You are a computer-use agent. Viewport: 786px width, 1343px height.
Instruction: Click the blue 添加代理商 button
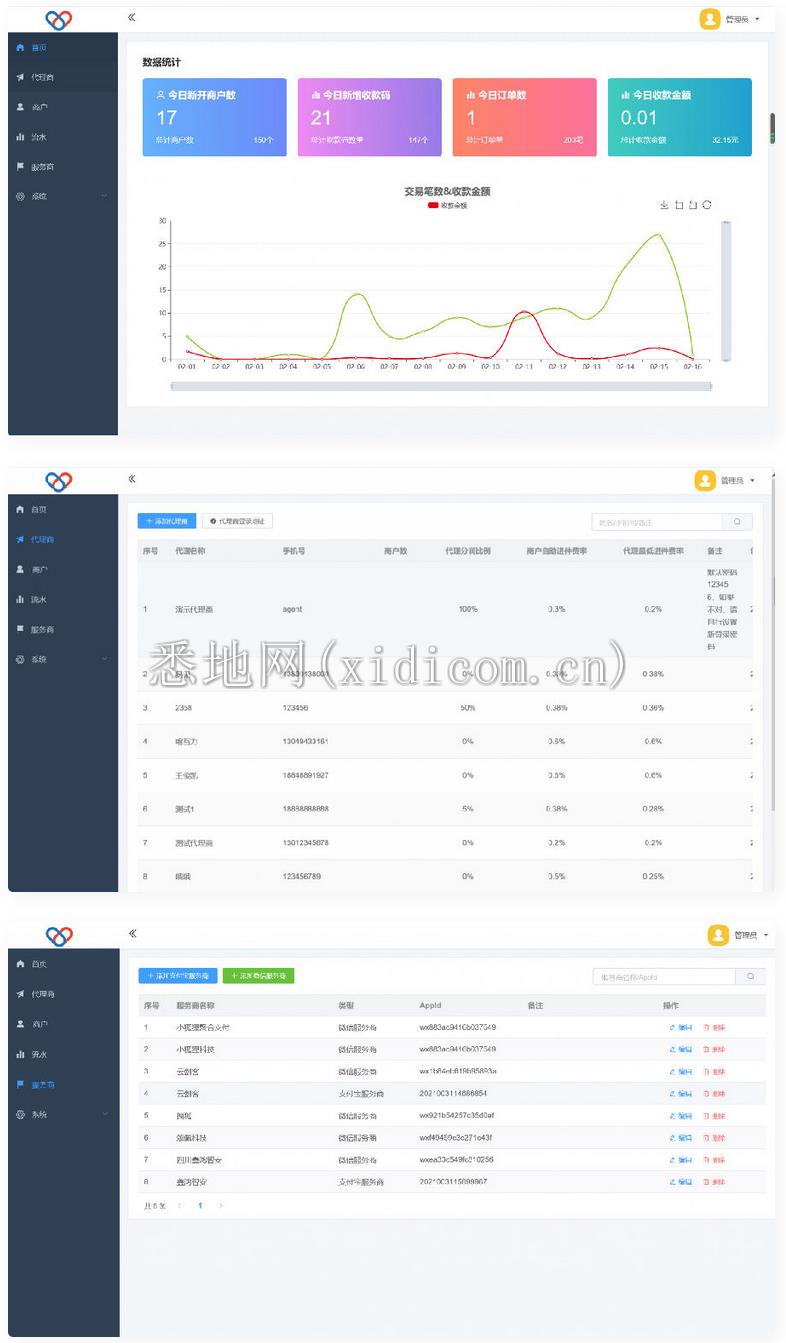[x=167, y=521]
